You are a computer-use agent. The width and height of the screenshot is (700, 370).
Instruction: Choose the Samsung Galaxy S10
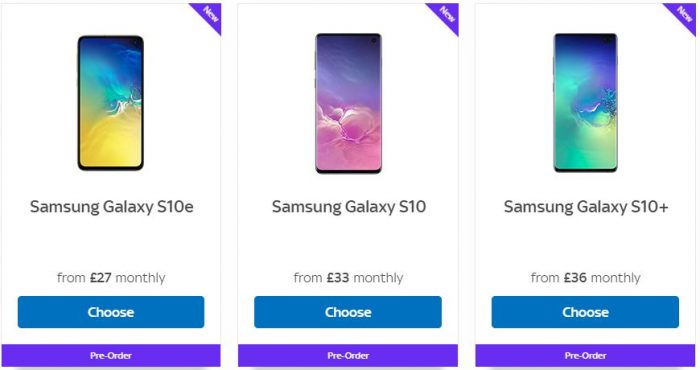point(348,312)
